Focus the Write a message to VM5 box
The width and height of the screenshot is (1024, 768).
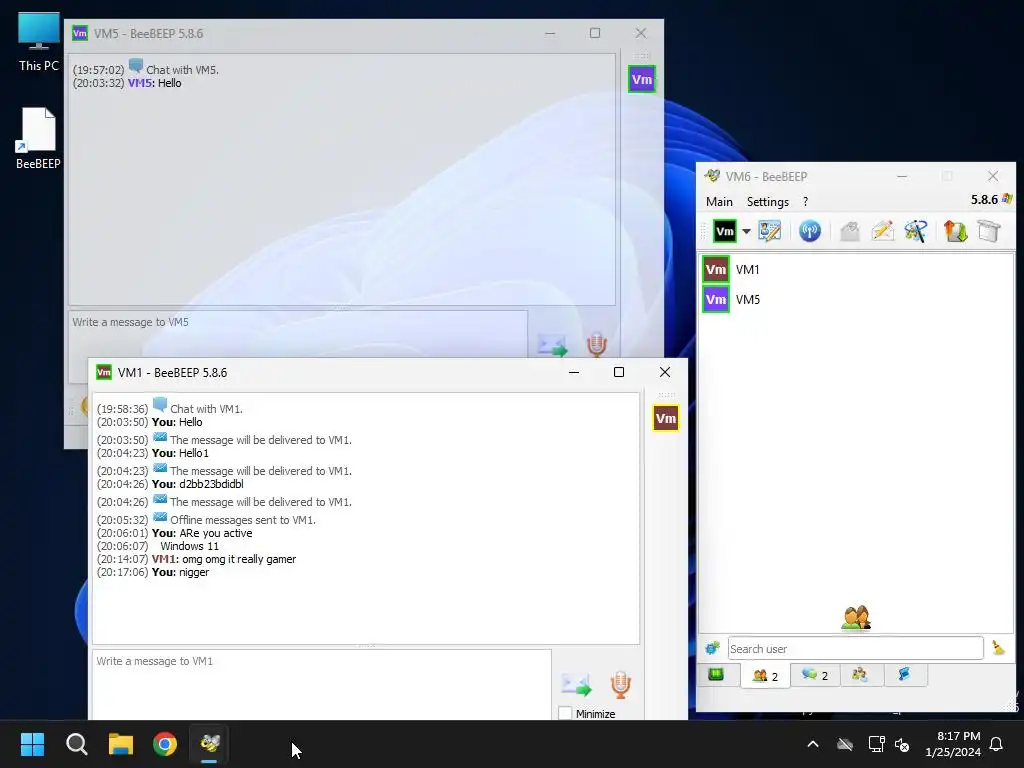click(x=298, y=334)
